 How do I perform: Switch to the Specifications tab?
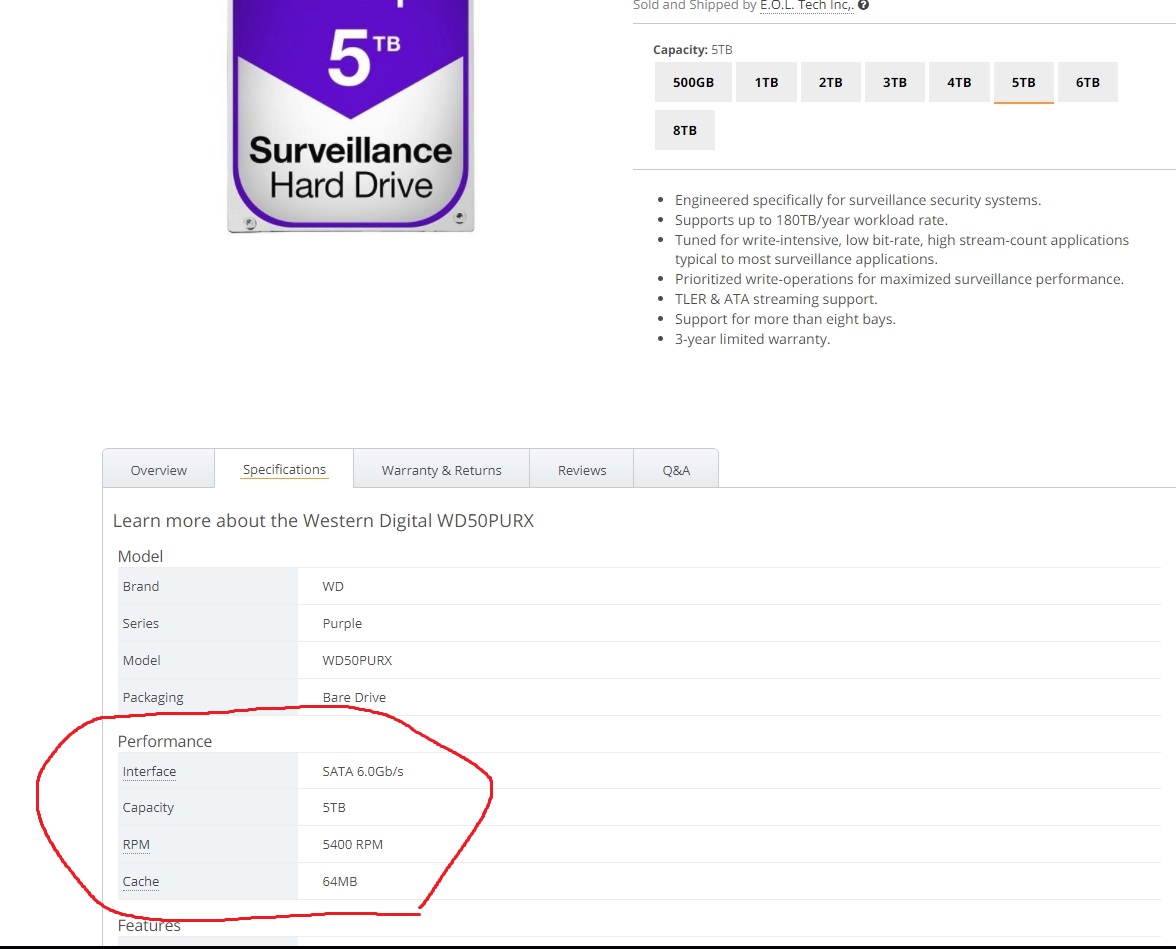[x=284, y=470]
